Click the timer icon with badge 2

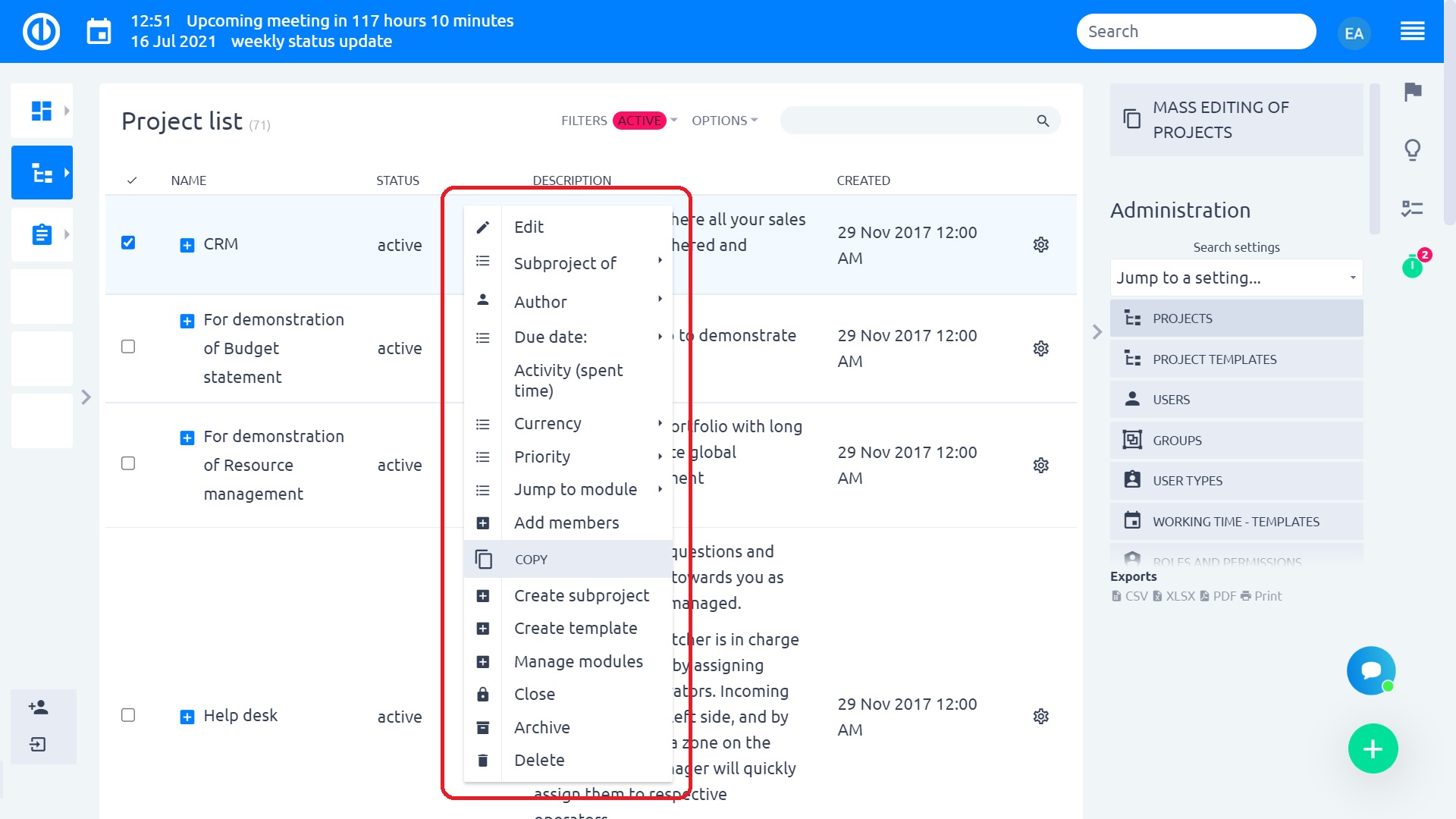[x=1412, y=265]
